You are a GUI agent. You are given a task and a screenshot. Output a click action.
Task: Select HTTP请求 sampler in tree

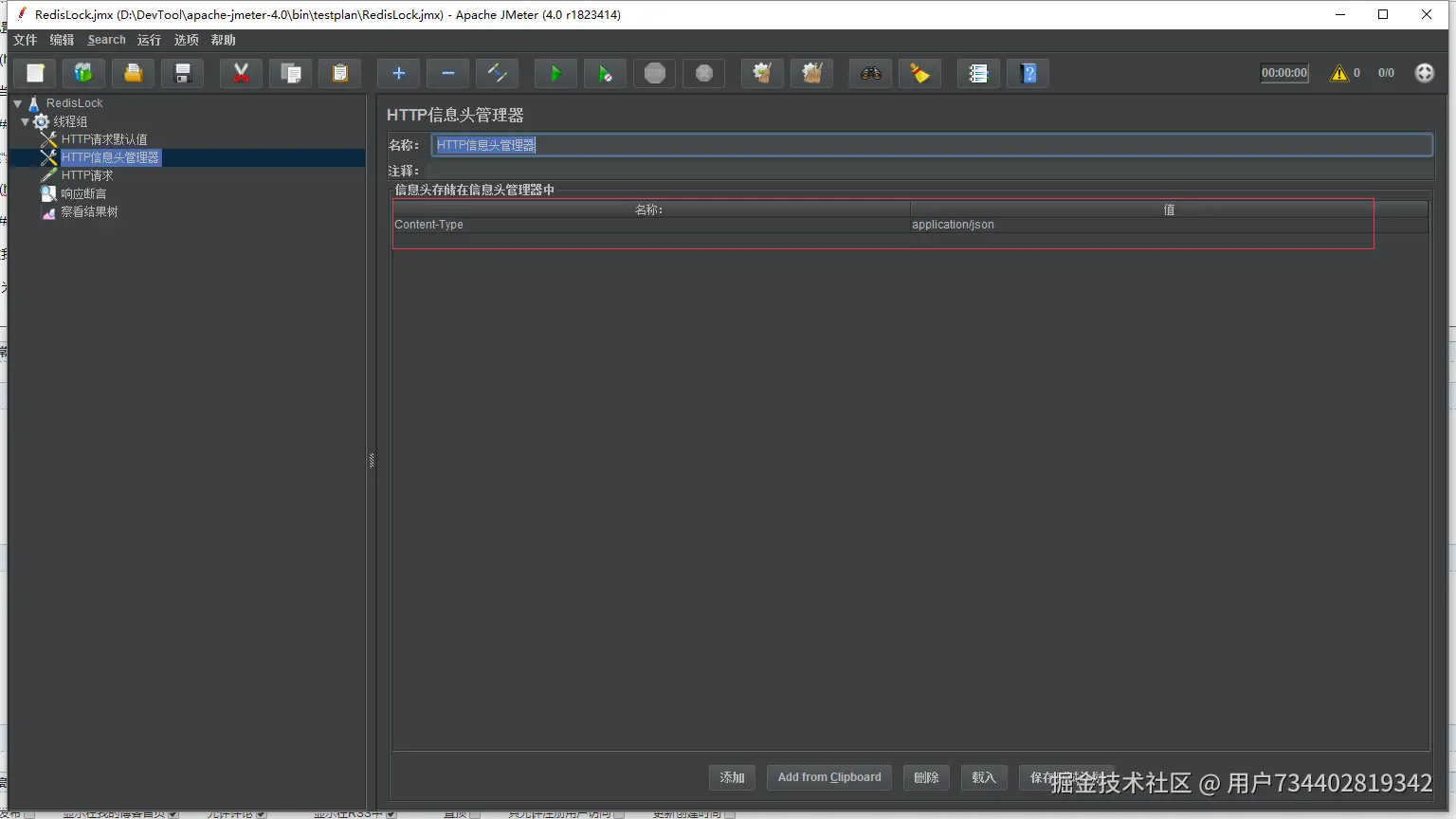click(87, 175)
